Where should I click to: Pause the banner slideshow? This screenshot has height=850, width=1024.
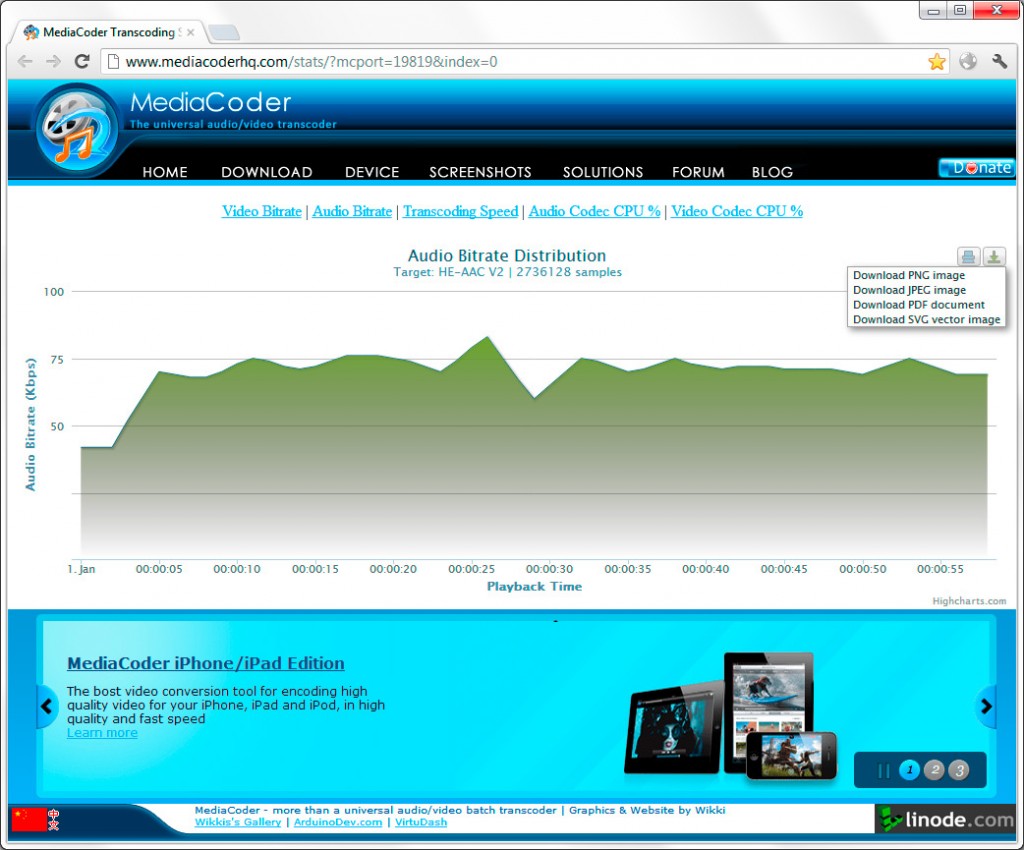tap(884, 770)
